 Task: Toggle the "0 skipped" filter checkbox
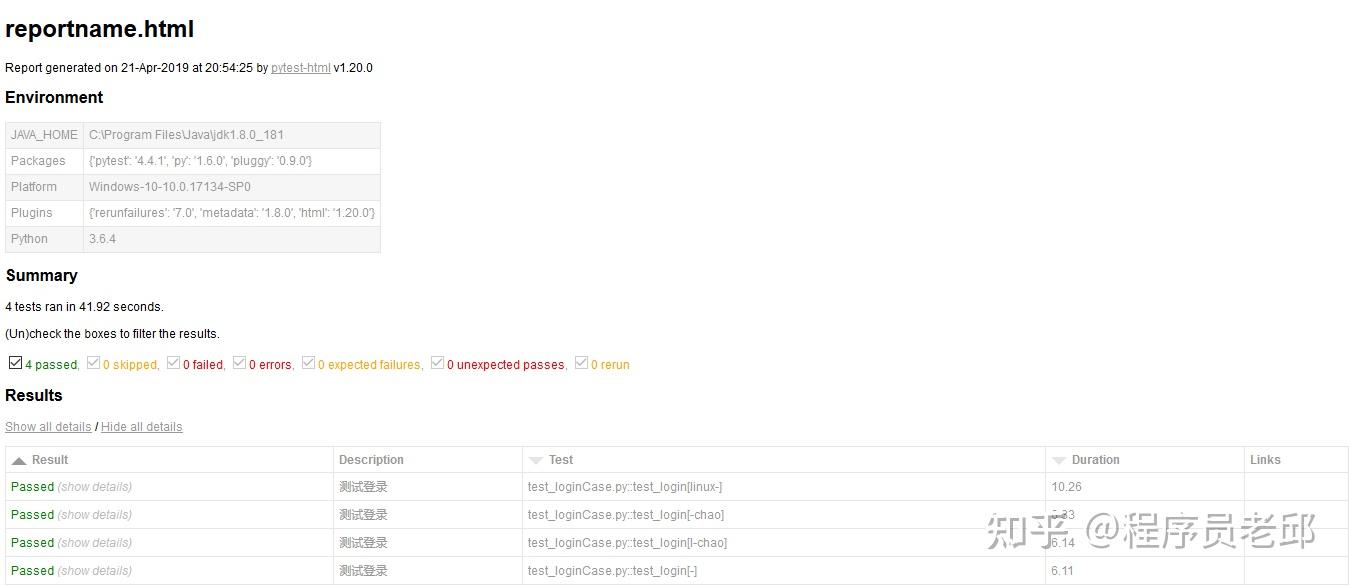coord(93,363)
